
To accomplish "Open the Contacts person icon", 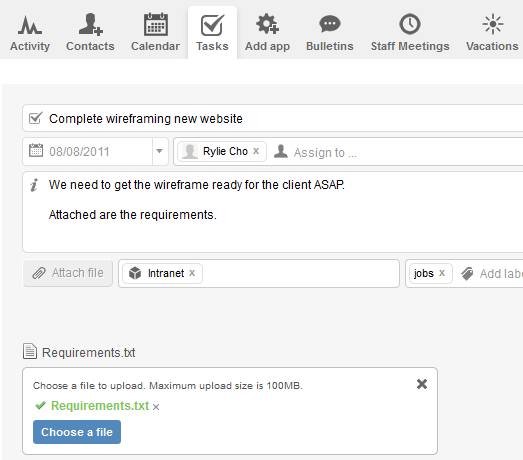I will [x=90, y=24].
